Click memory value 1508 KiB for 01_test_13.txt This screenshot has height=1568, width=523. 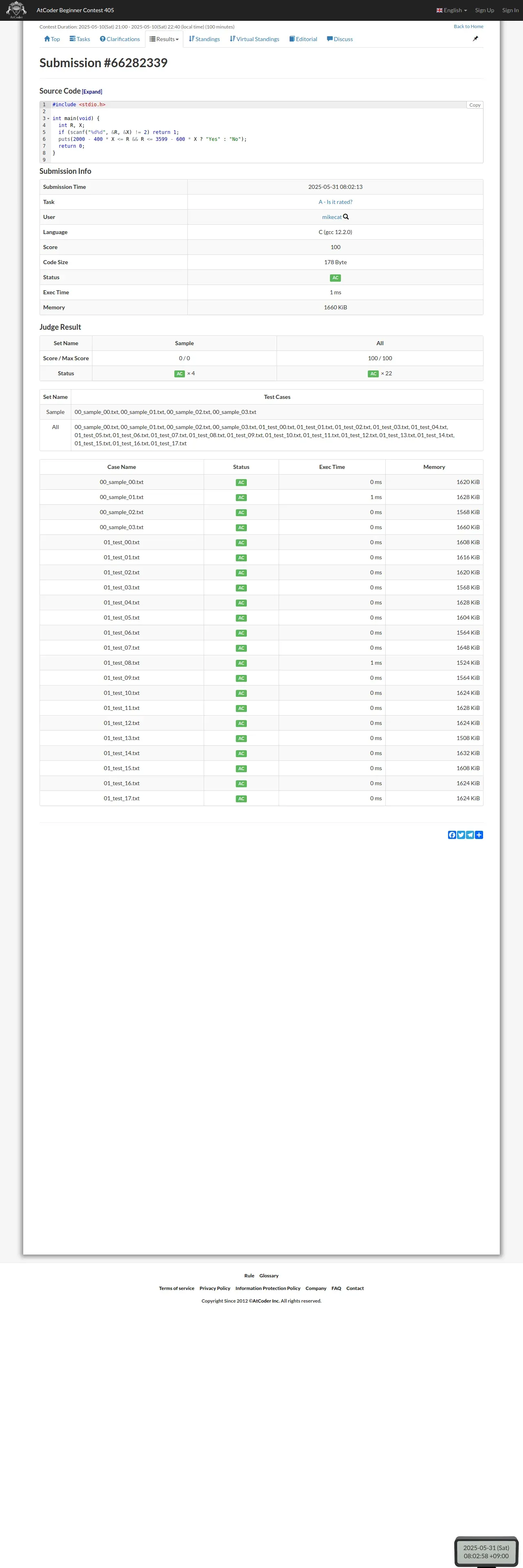click(468, 738)
